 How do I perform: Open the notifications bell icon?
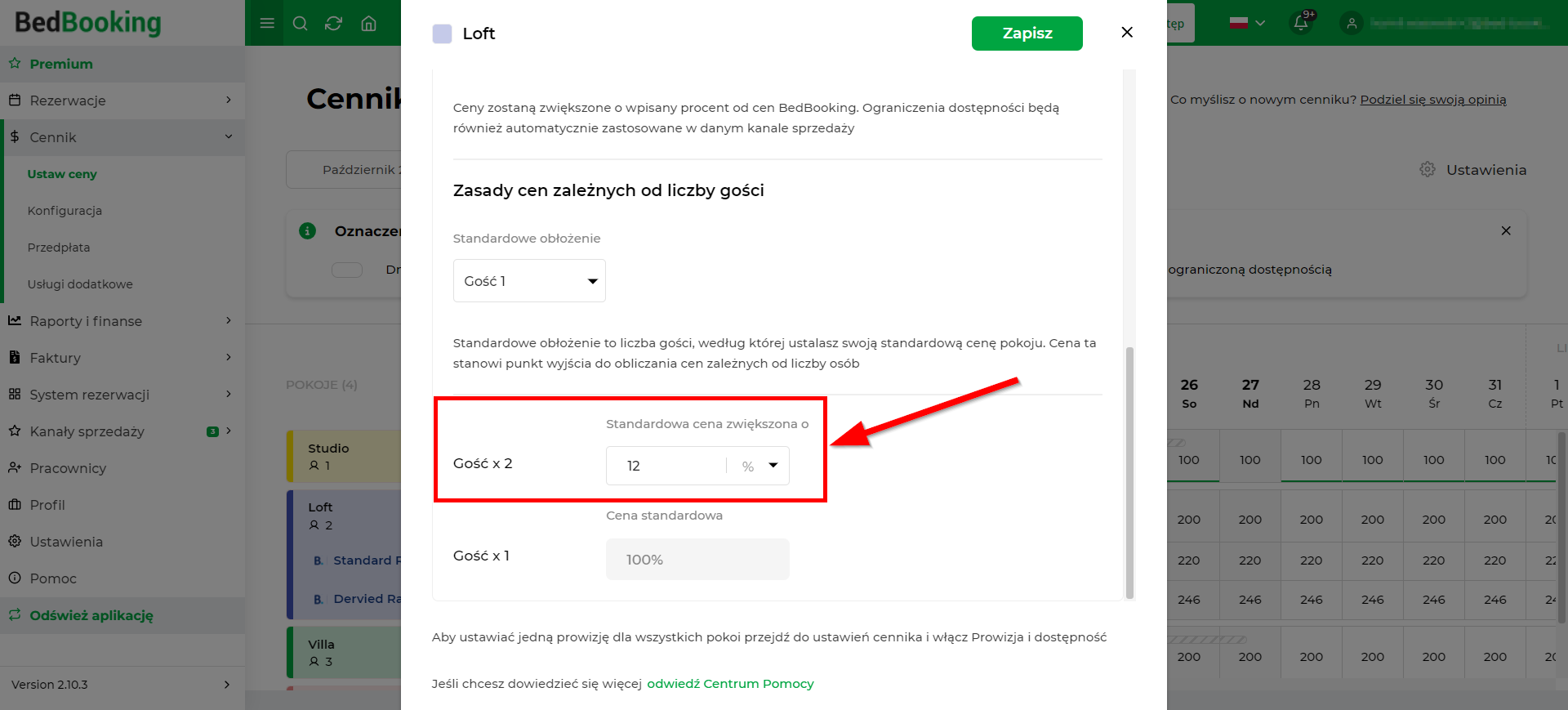tap(1302, 22)
